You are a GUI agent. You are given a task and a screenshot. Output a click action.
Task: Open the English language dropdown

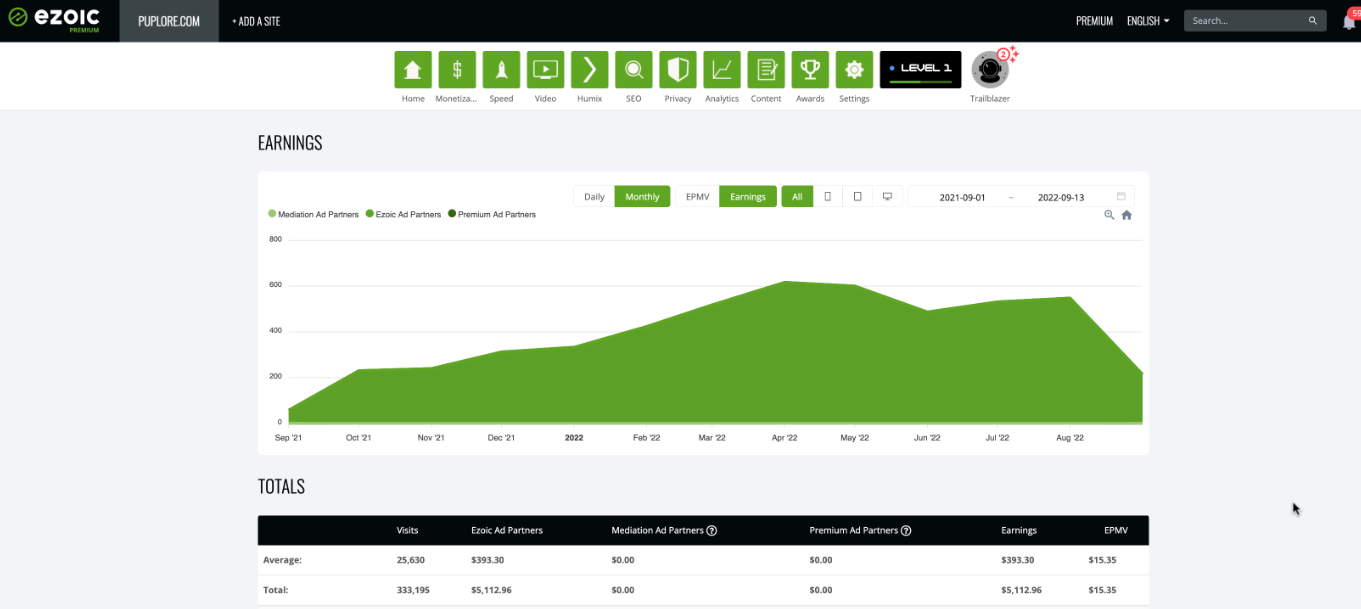point(1148,21)
